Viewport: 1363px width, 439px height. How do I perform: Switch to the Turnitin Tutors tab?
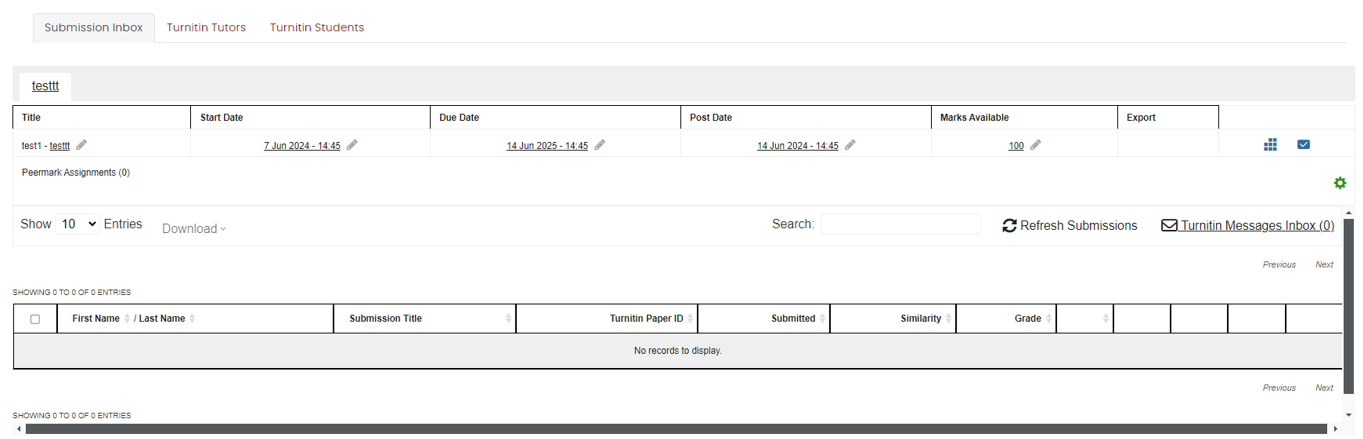pyautogui.click(x=206, y=28)
